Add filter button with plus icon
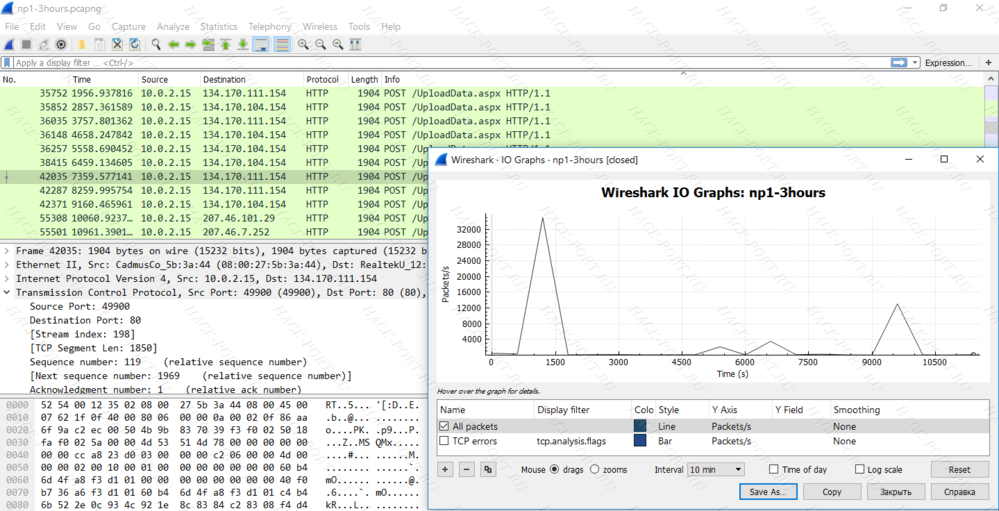 [988, 62]
